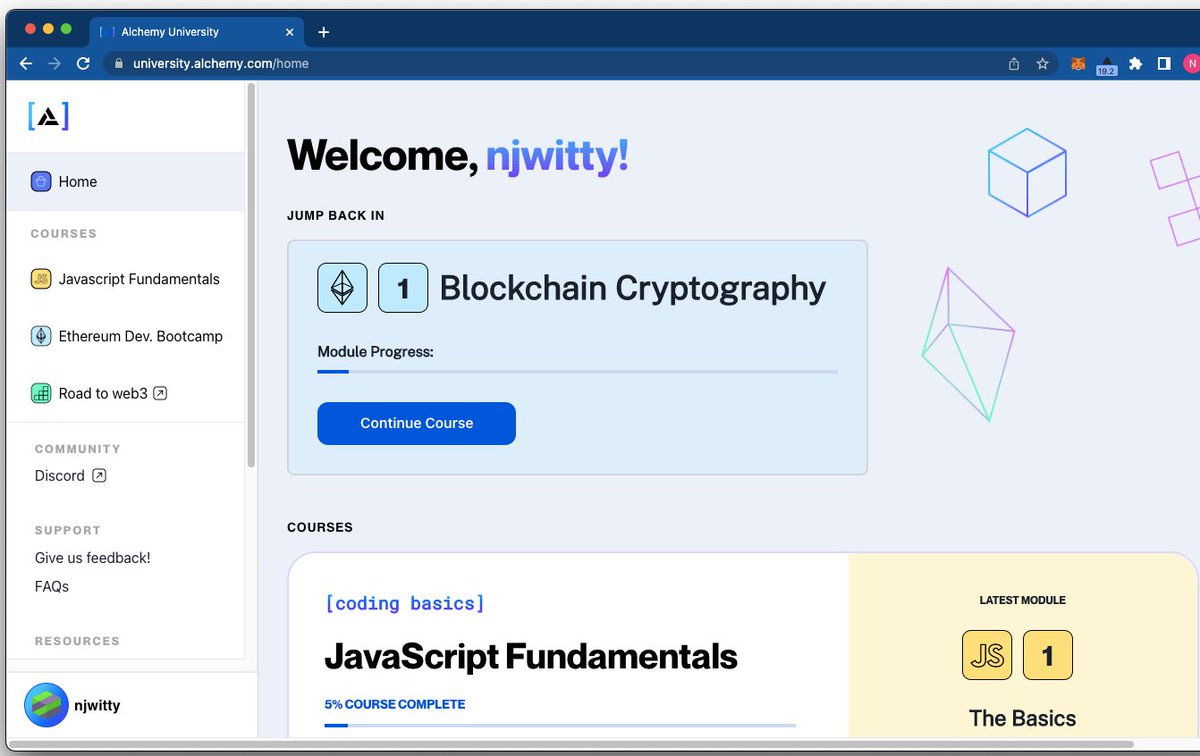Open Javascript Fundamentals in sidebar
This screenshot has width=1200, height=756.
click(x=125, y=279)
